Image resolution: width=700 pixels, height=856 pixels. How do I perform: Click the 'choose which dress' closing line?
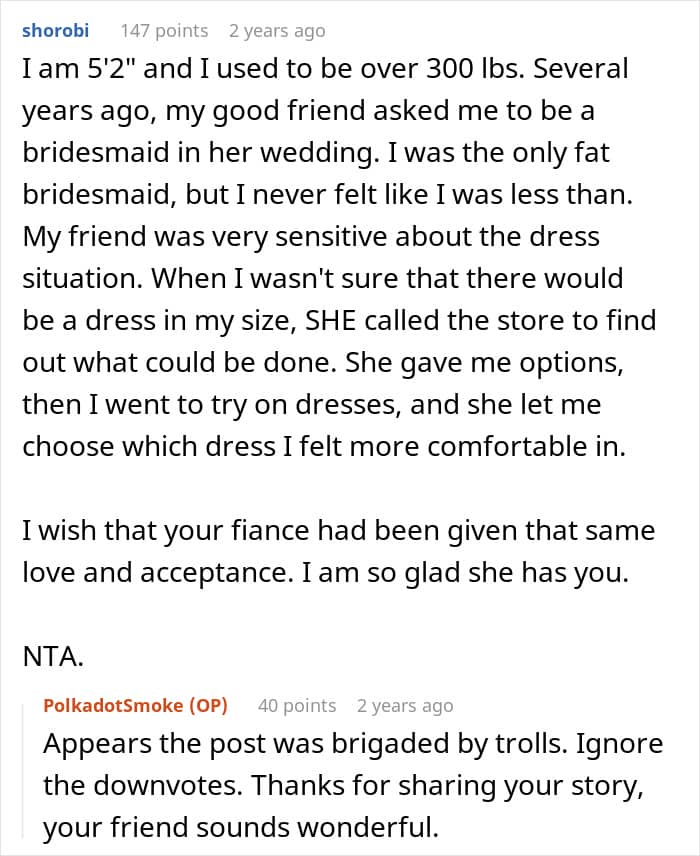pos(324,447)
